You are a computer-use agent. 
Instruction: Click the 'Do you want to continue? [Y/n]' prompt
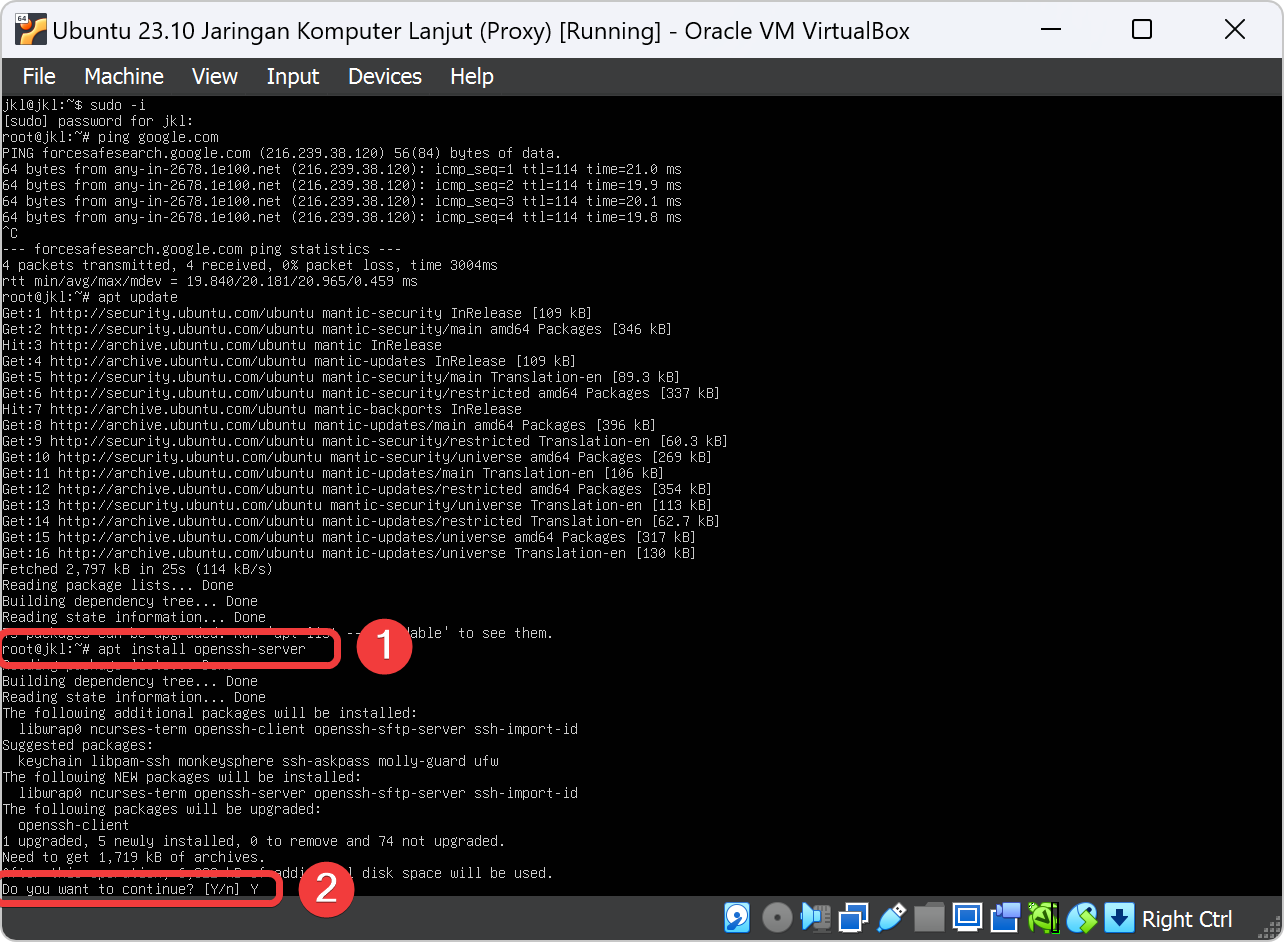pyautogui.click(x=130, y=889)
